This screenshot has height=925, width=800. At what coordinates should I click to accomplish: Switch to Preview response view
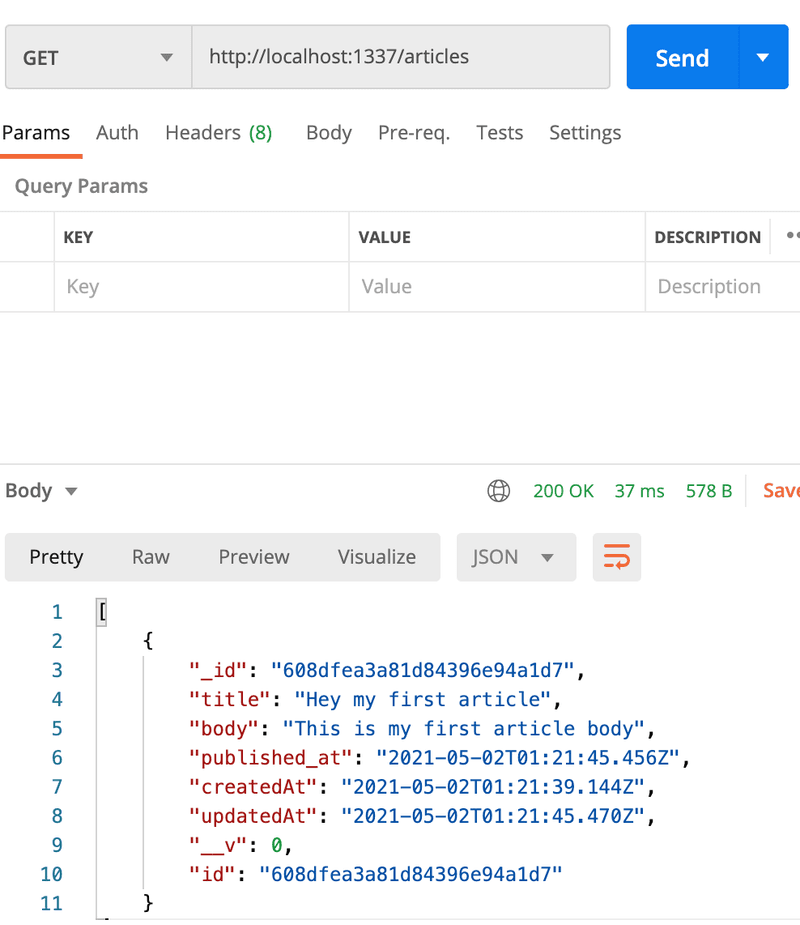point(254,557)
